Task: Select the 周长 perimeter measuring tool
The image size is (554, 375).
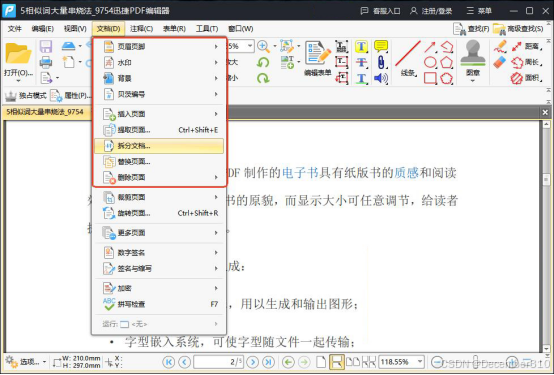Action: pos(526,63)
